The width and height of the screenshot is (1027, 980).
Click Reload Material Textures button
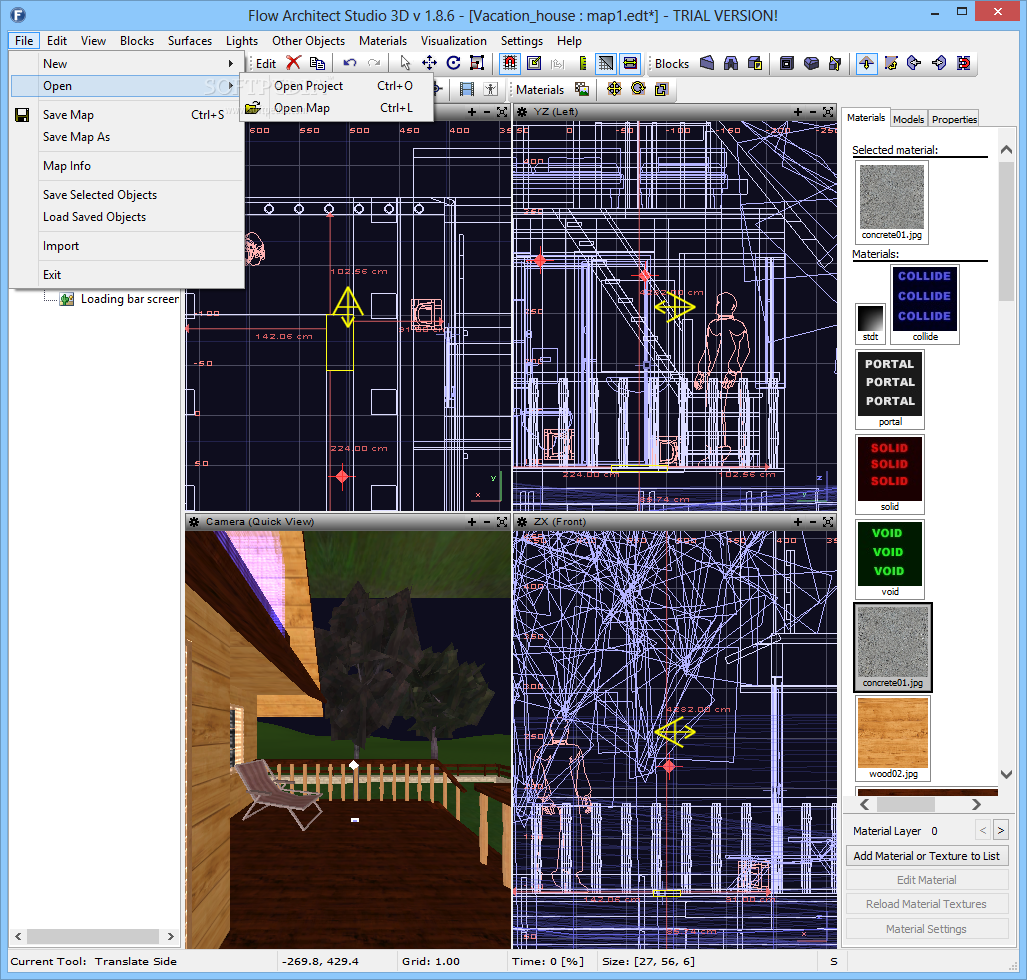(x=926, y=904)
